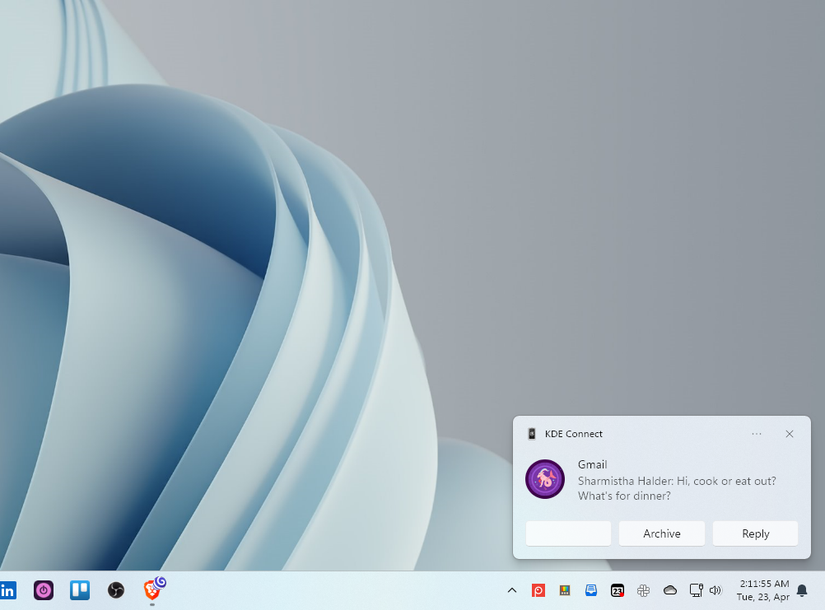Open the volume speaker tray icon
The image size is (825, 610).
tap(715, 591)
